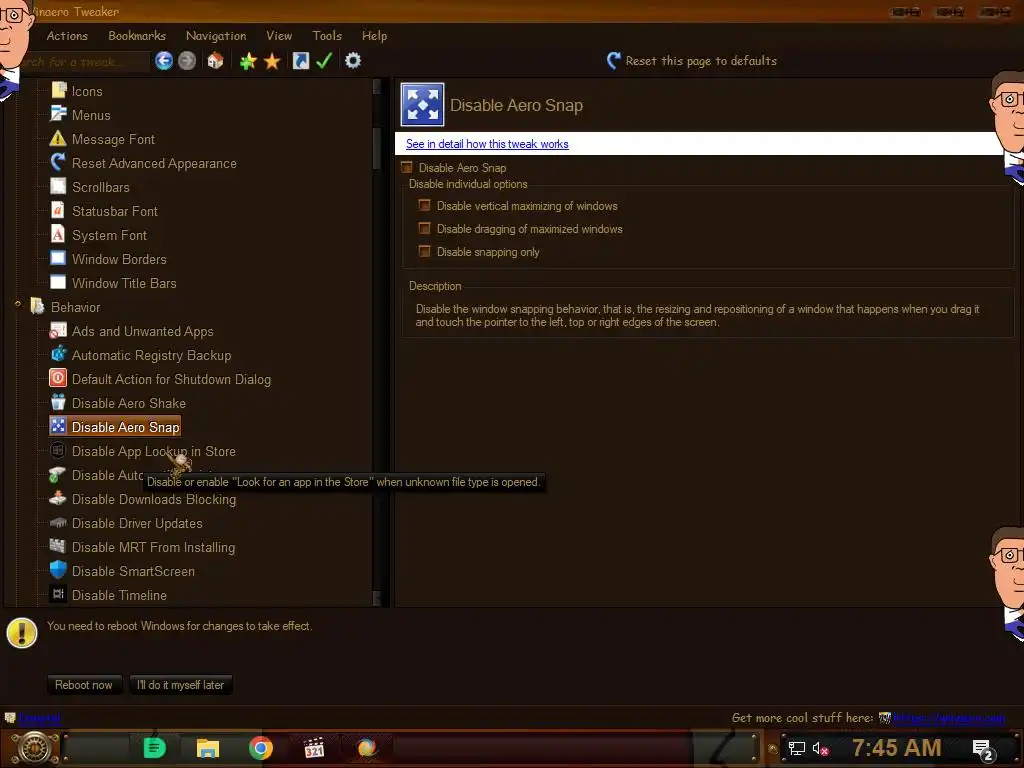
Task: Open bookmarks with the gold star icon
Action: tap(272, 61)
